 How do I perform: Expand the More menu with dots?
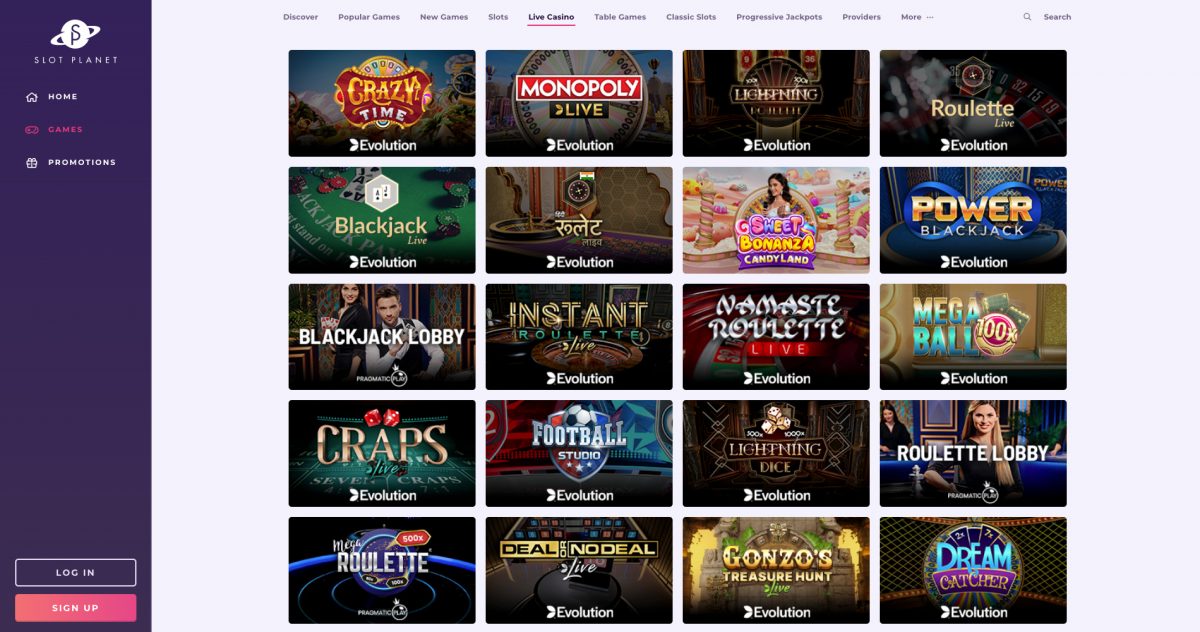(917, 17)
